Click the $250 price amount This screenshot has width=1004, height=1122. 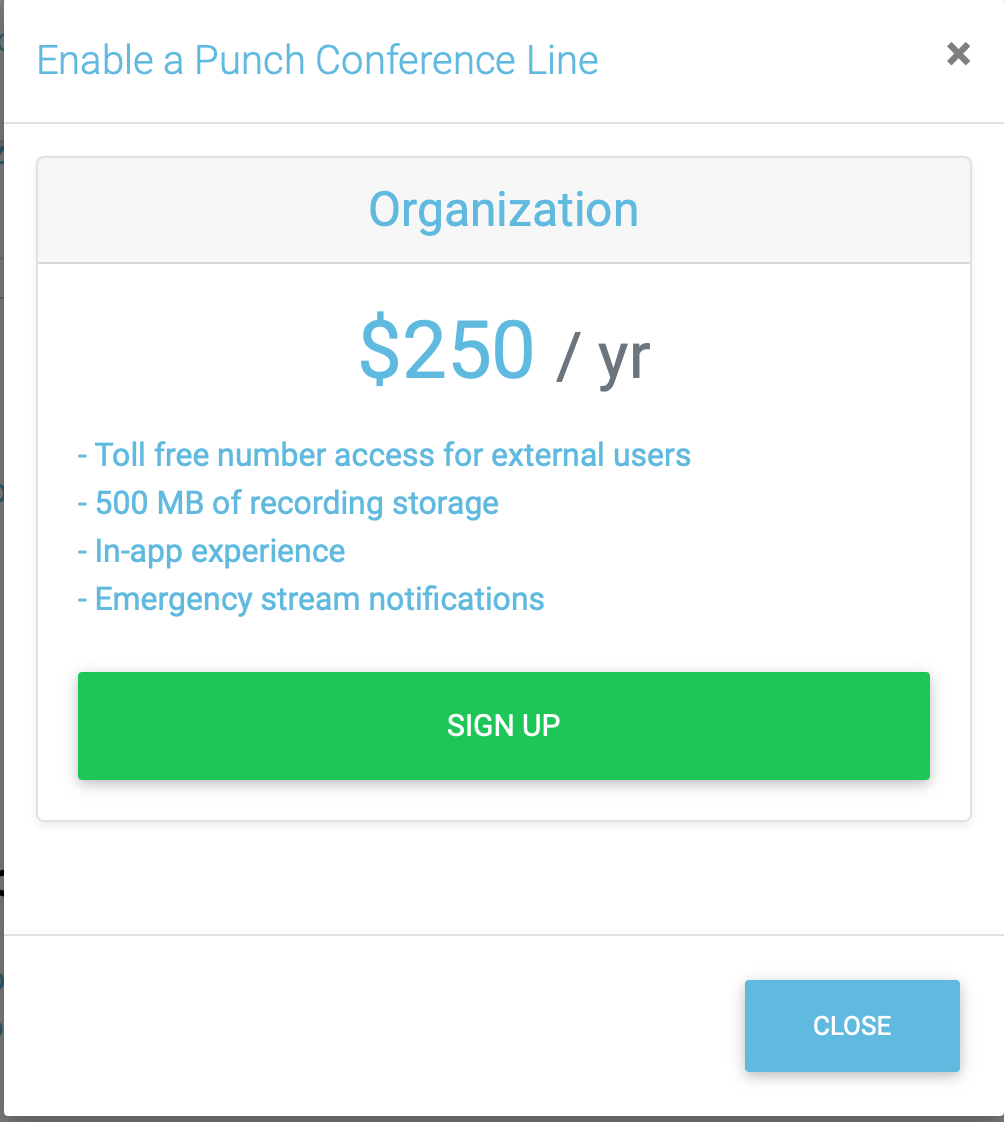click(x=446, y=350)
